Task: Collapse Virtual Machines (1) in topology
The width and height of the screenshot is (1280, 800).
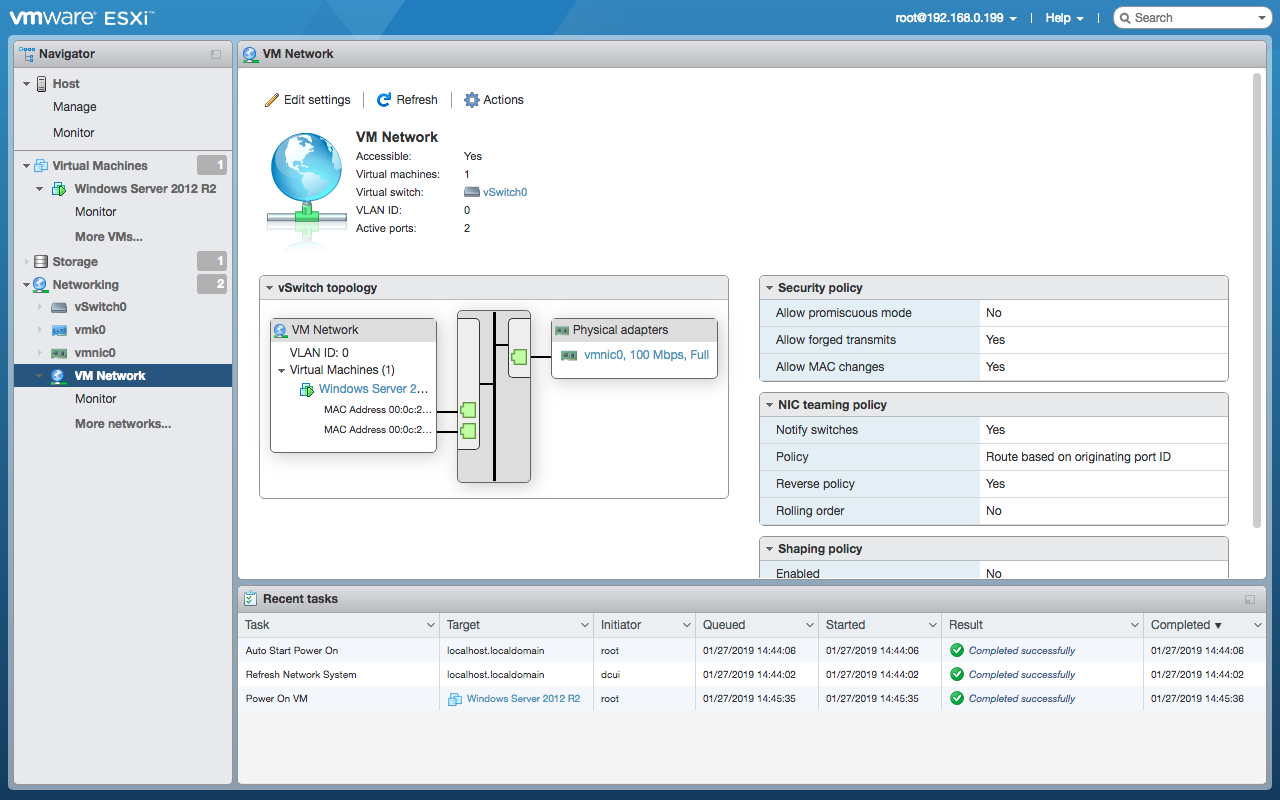Action: coord(279,368)
